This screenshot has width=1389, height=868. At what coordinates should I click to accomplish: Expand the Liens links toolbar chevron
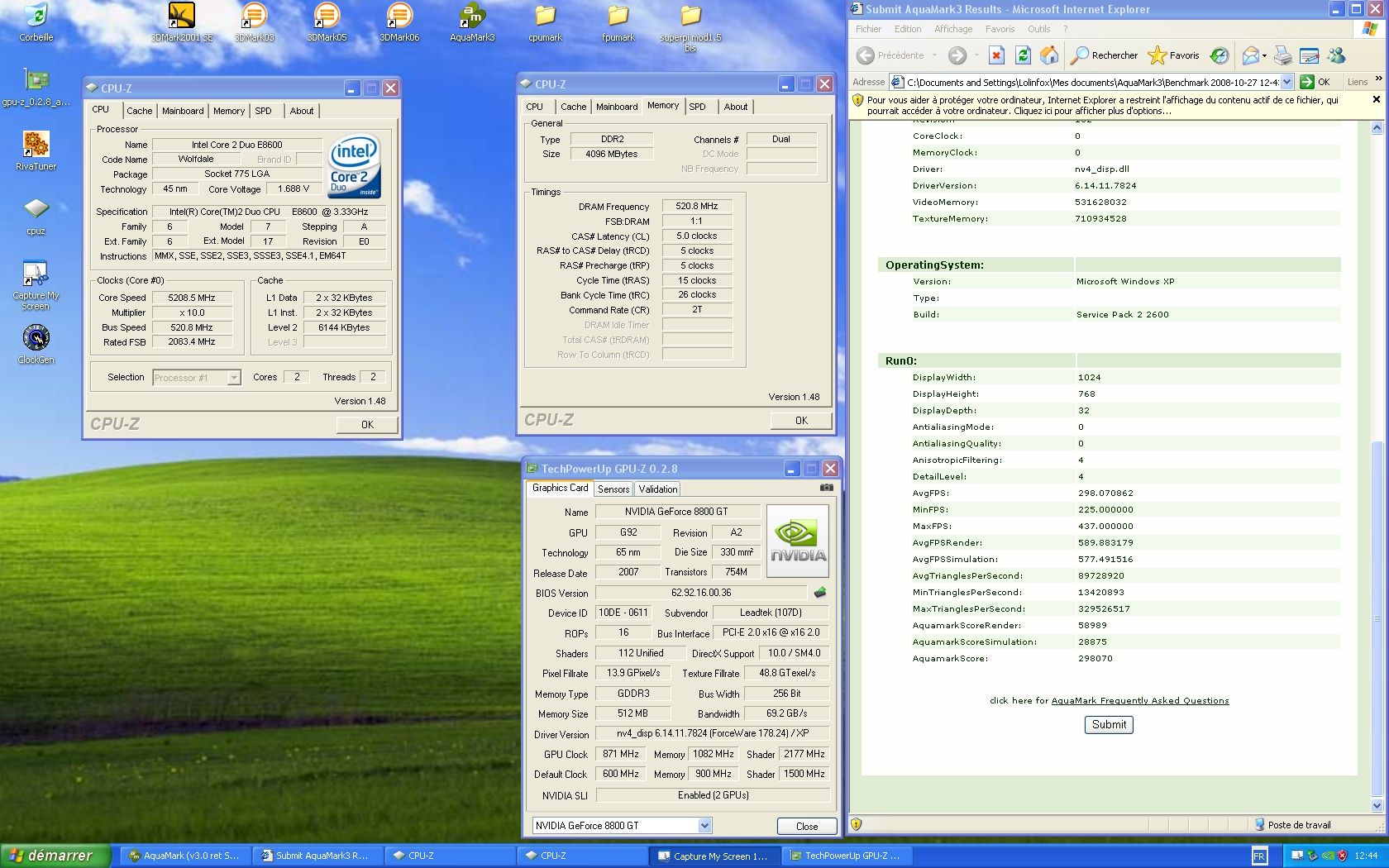coord(1378,79)
